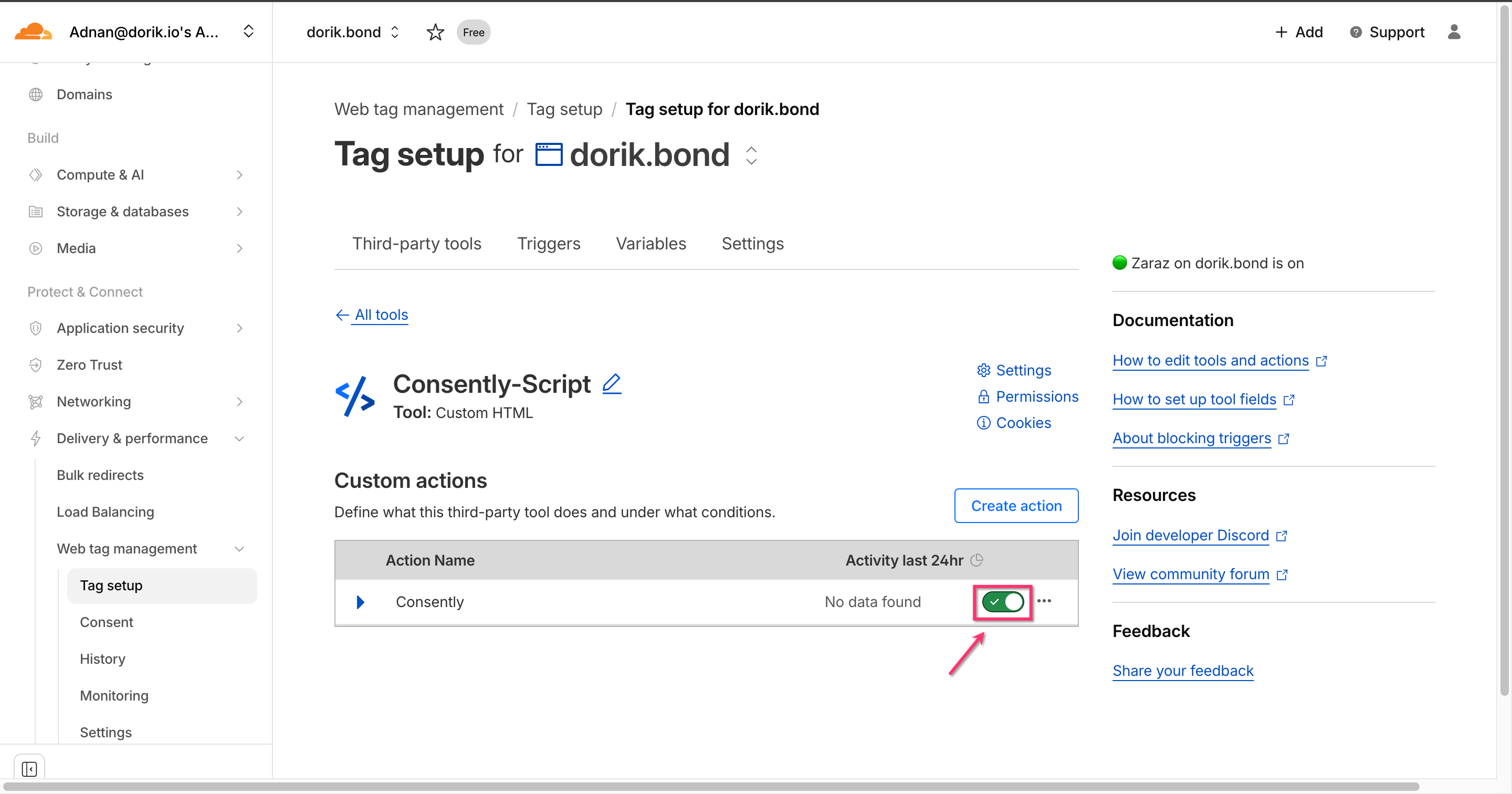This screenshot has width=1512, height=794.
Task: Star the dorik.bond domain
Action: pyautogui.click(x=435, y=33)
